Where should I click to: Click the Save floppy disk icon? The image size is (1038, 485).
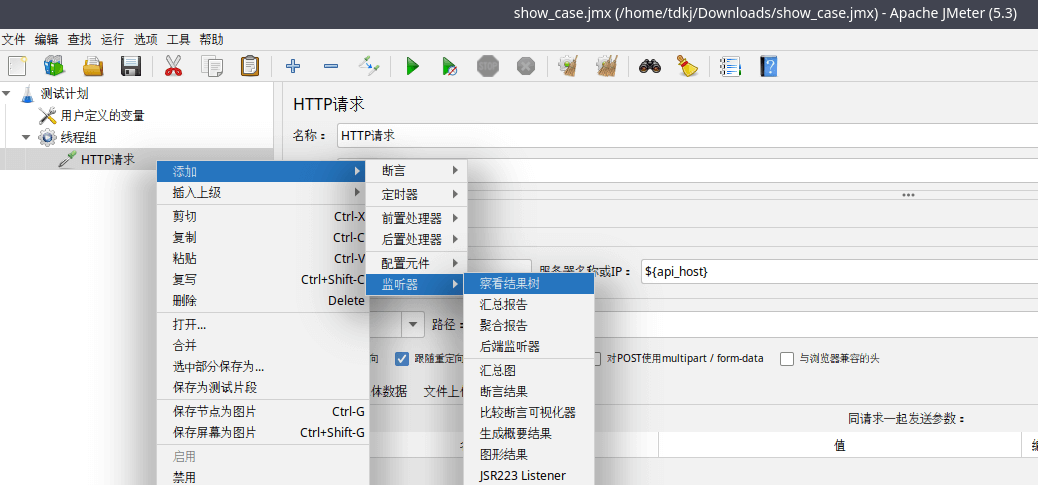point(131,66)
